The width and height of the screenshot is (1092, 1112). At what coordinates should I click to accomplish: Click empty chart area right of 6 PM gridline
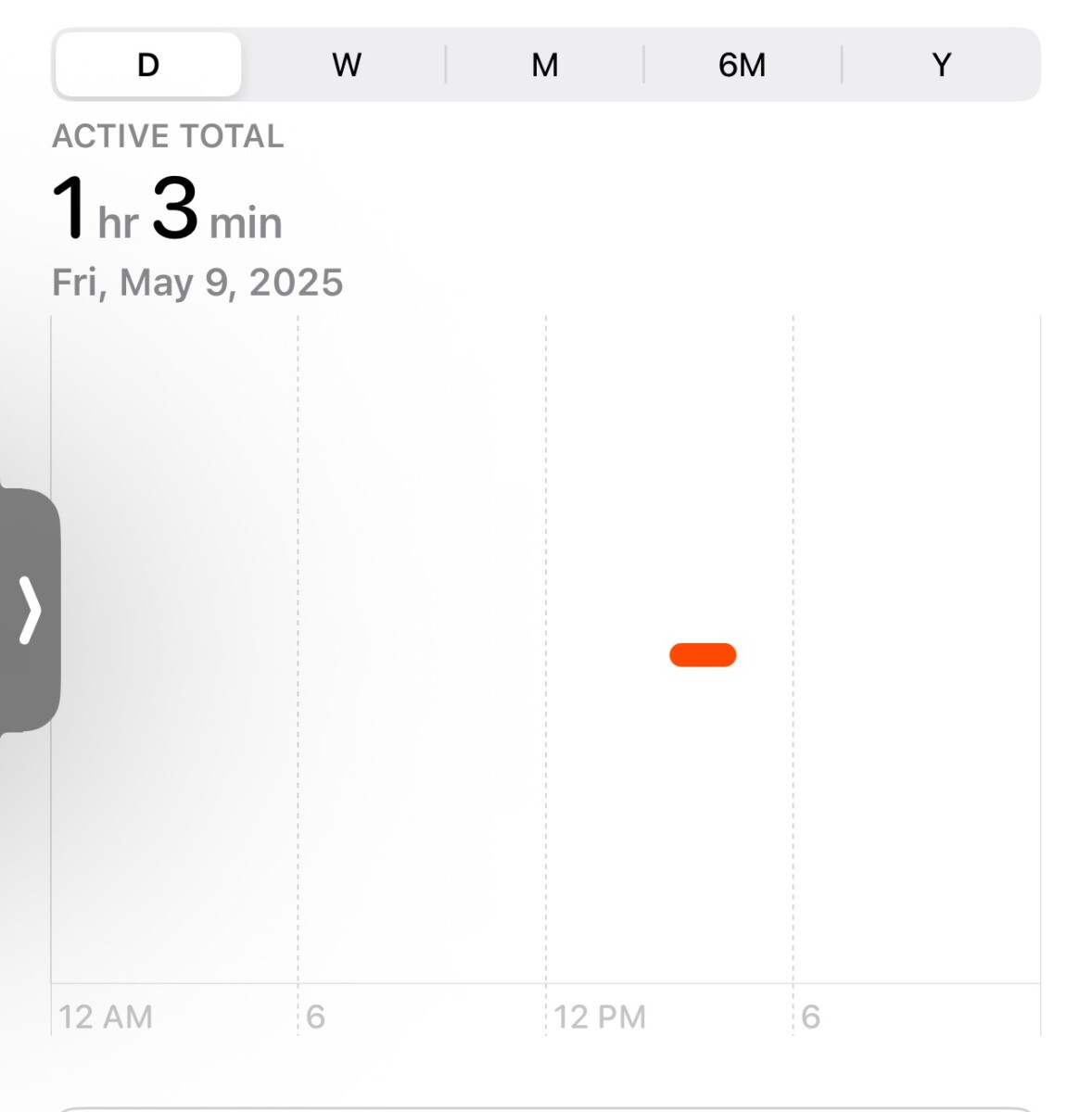[917, 649]
